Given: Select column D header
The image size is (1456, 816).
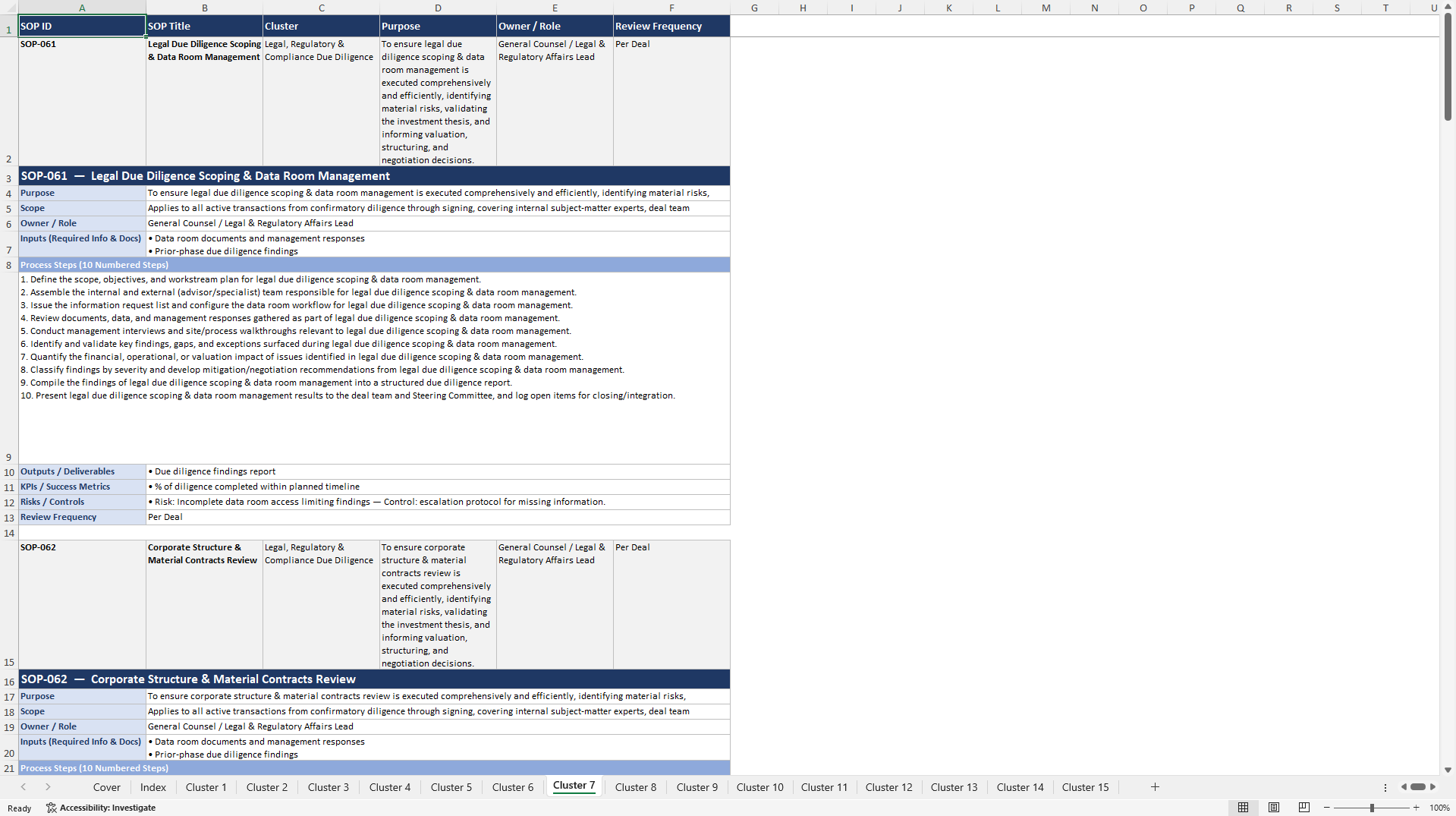Looking at the screenshot, I should tap(438, 8).
